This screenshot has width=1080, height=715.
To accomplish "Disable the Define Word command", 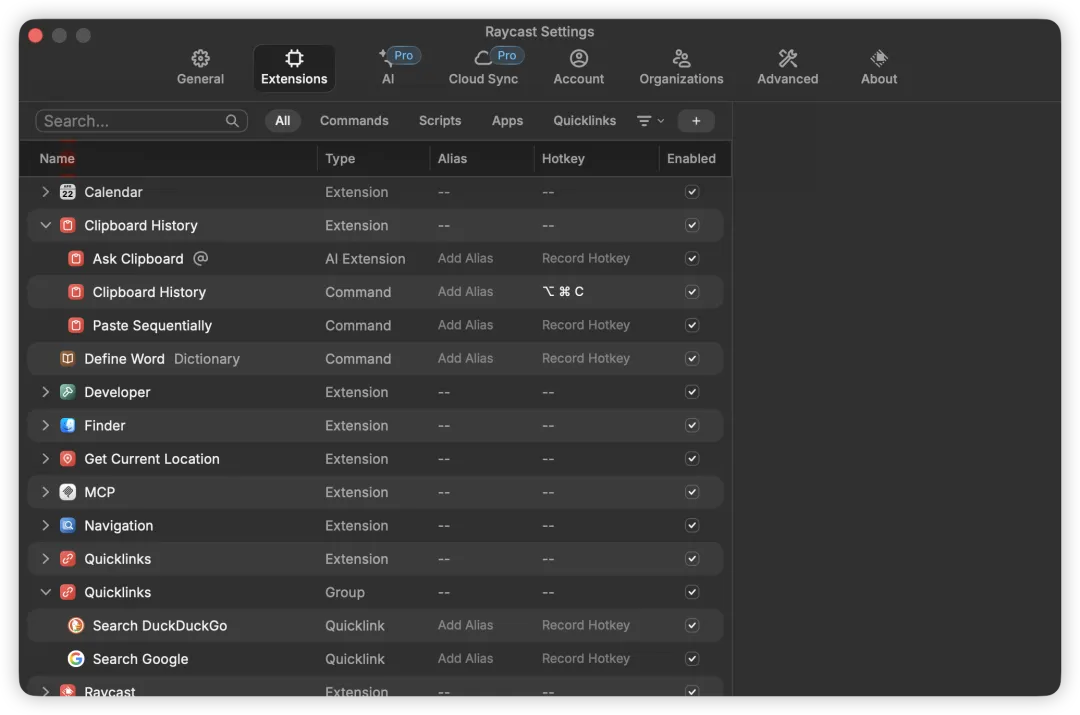I will point(692,358).
